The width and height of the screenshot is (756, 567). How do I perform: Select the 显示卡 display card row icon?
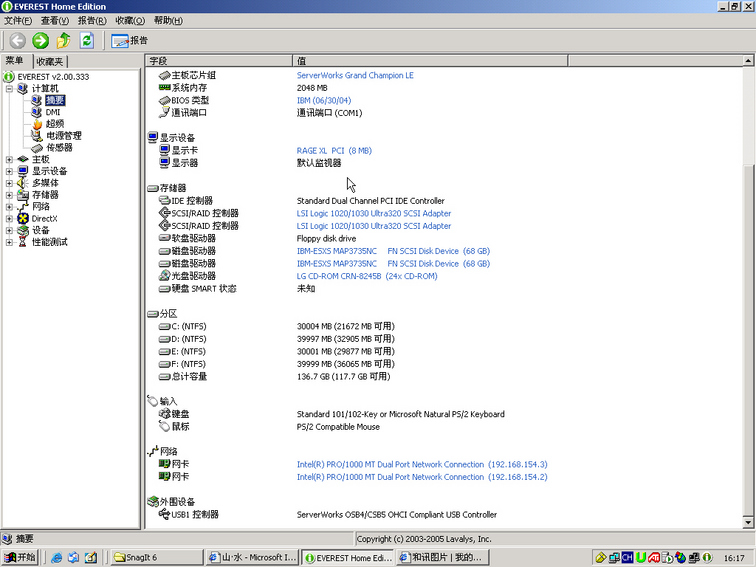point(164,150)
